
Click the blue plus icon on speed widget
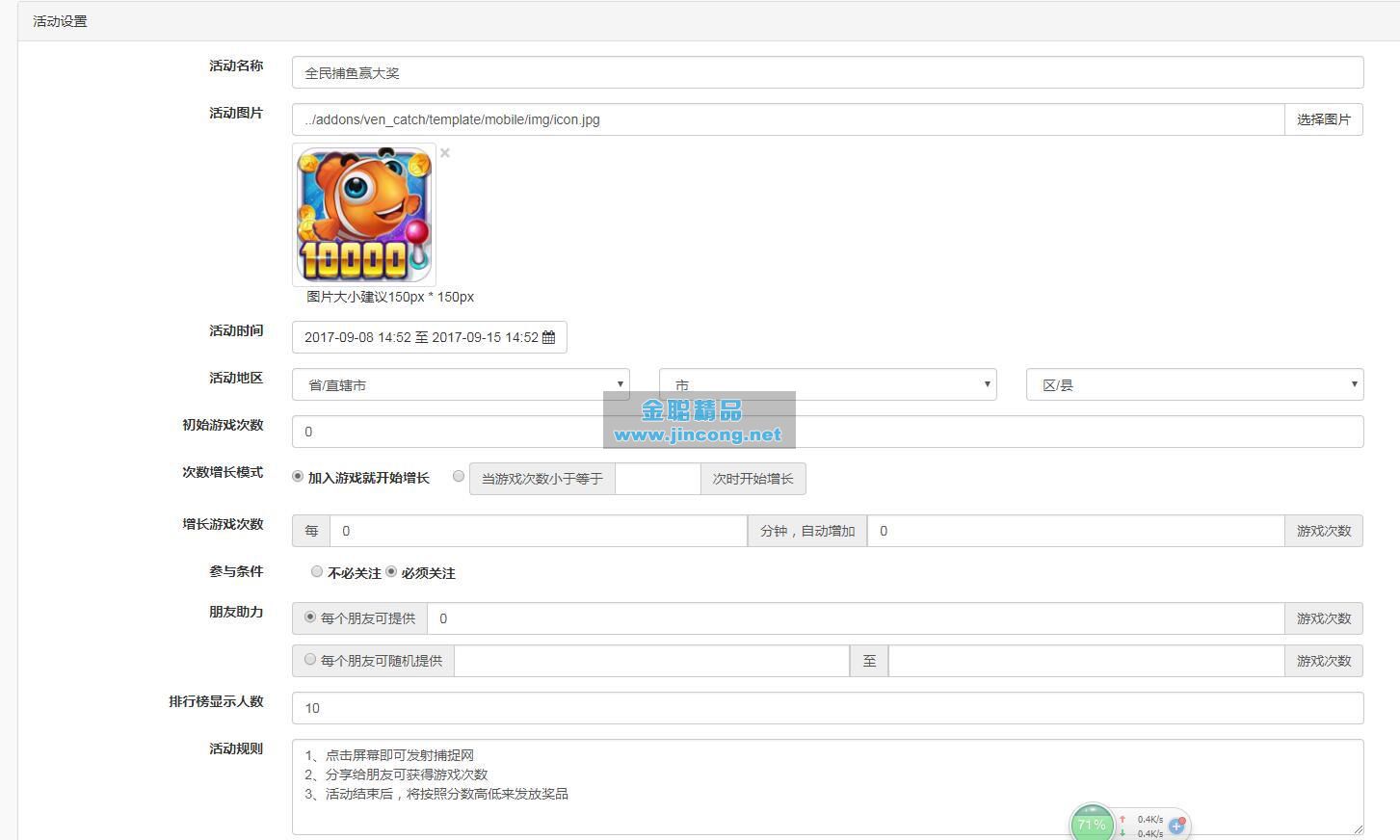tap(1176, 826)
